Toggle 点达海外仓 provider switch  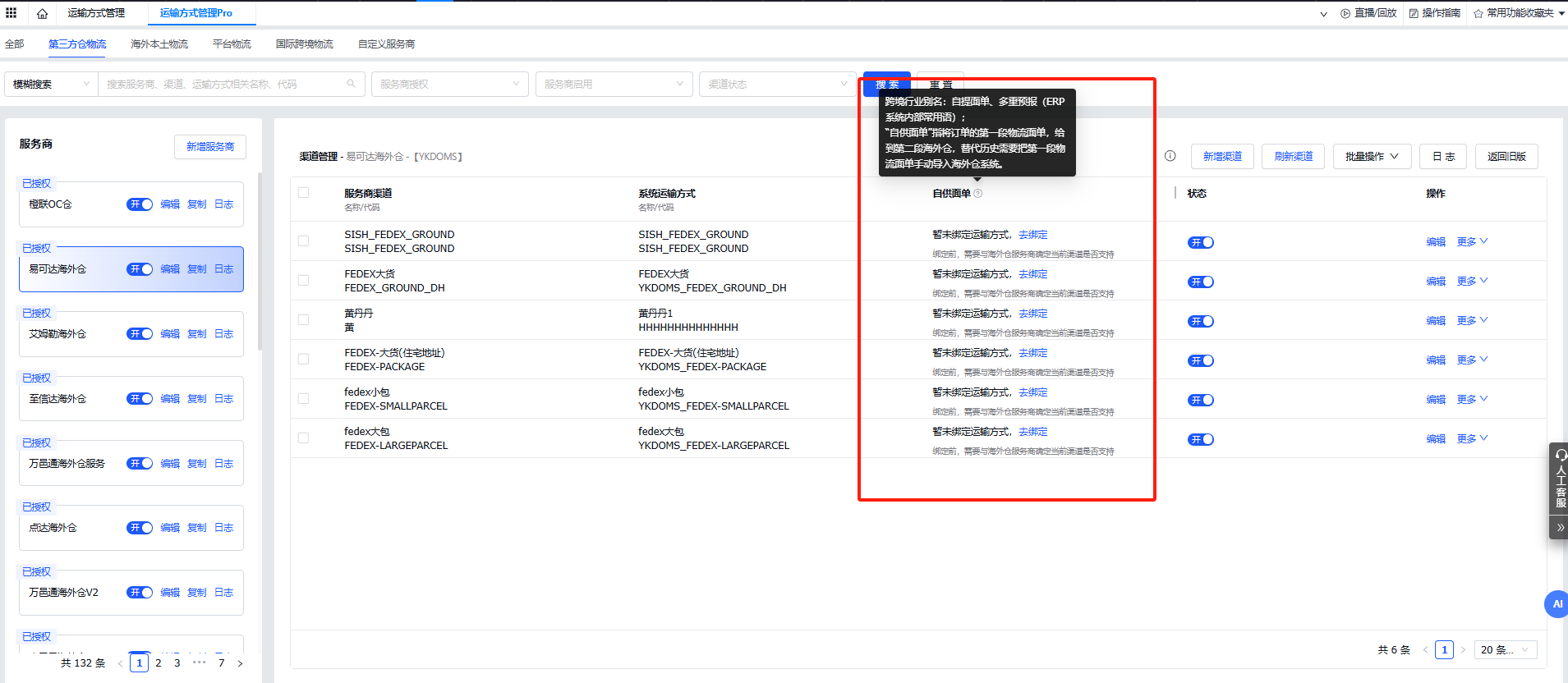click(140, 528)
